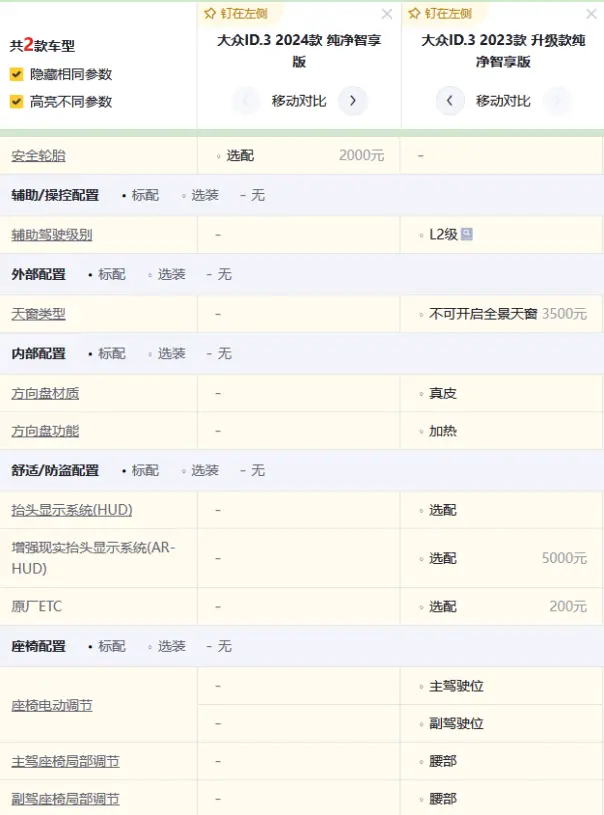Image resolution: width=604 pixels, height=815 pixels.
Task: Click the disabled left arrow of 2024款 column
Action: click(x=245, y=100)
